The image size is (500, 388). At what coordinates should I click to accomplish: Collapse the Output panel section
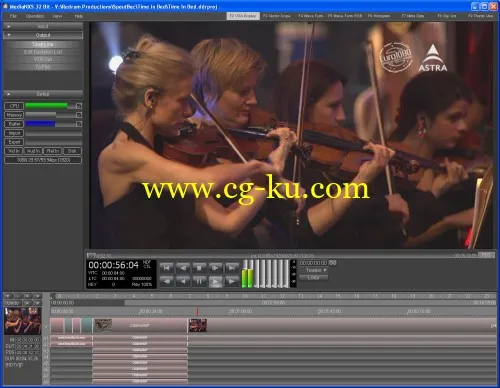[x=43, y=35]
